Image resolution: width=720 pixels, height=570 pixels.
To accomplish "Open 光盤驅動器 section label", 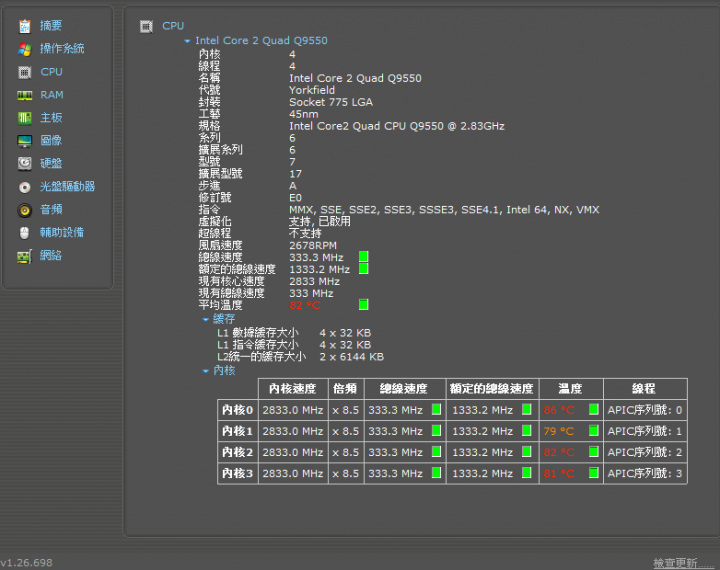I will coord(68,186).
